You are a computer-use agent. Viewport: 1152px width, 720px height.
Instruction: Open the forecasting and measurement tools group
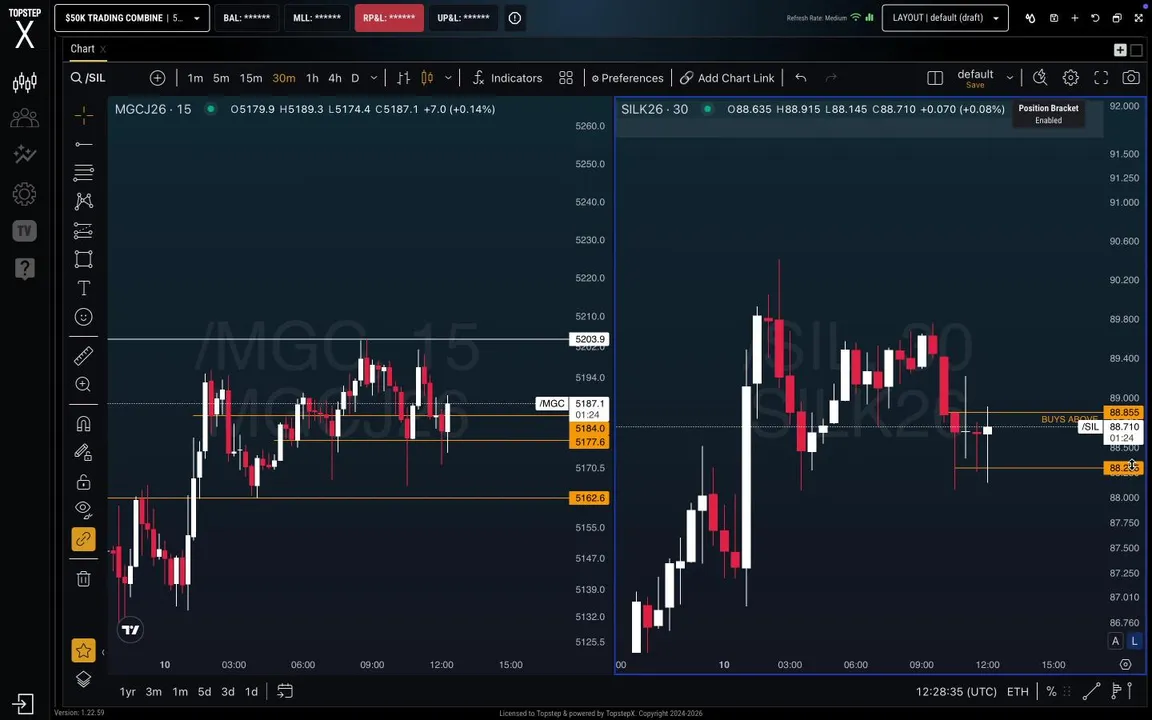coord(83,230)
